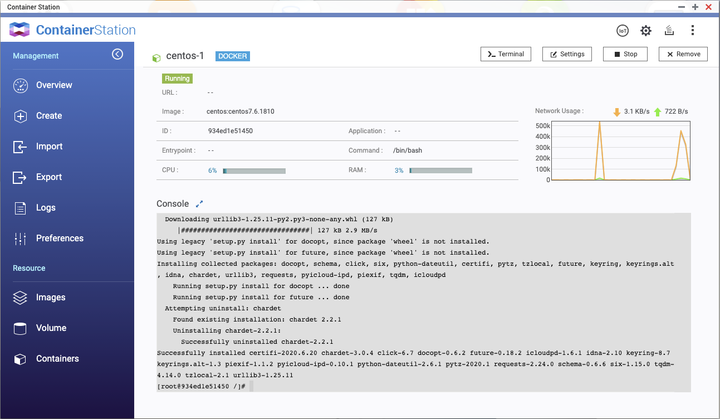This screenshot has width=720, height=419.
Task: Minimize the Container Station window
Action: pyautogui.click(x=681, y=7)
